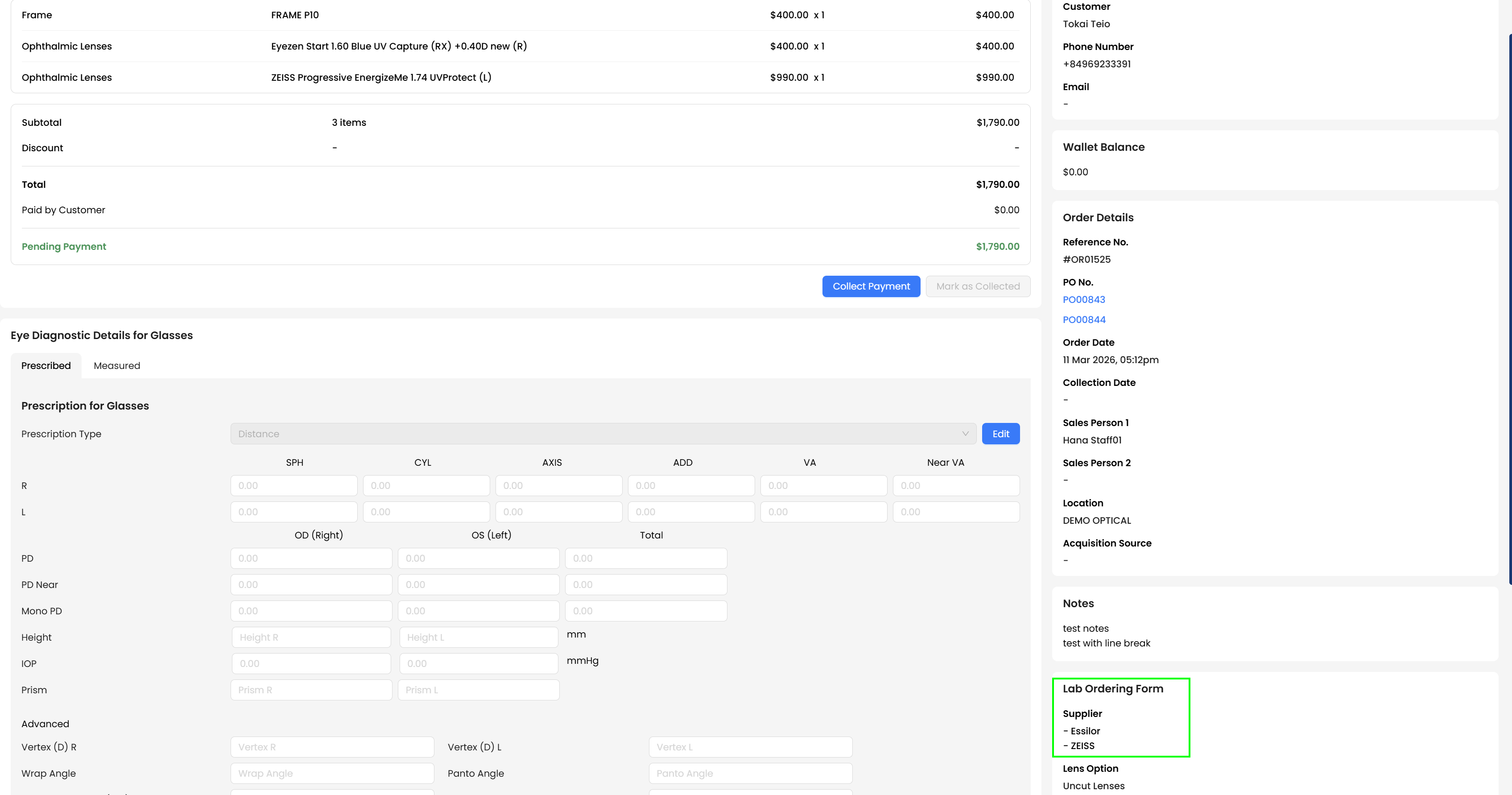Select the Prescribed tab

tap(46, 366)
